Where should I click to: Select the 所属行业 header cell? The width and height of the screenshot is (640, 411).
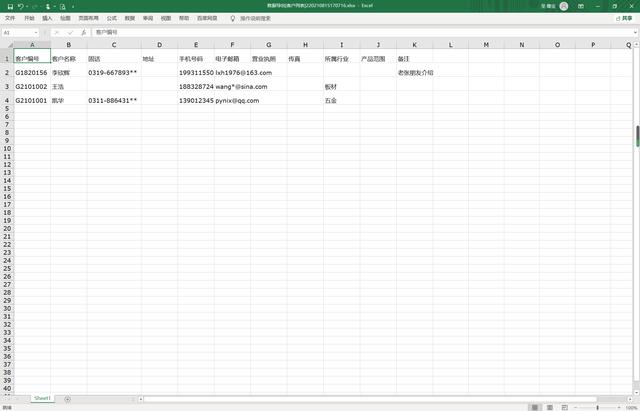[342, 56]
